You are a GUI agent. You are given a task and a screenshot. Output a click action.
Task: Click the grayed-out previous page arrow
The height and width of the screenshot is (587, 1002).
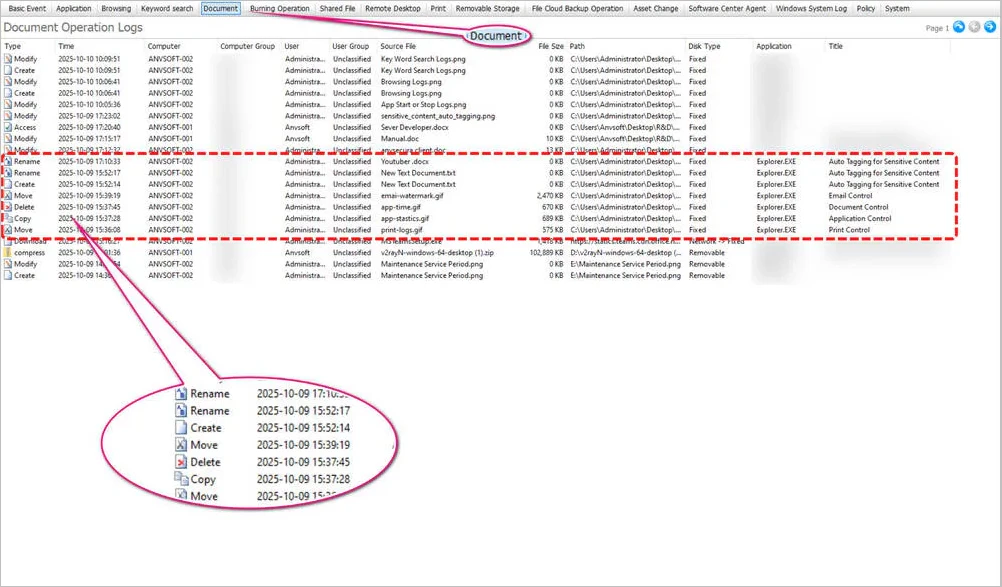coord(974,27)
